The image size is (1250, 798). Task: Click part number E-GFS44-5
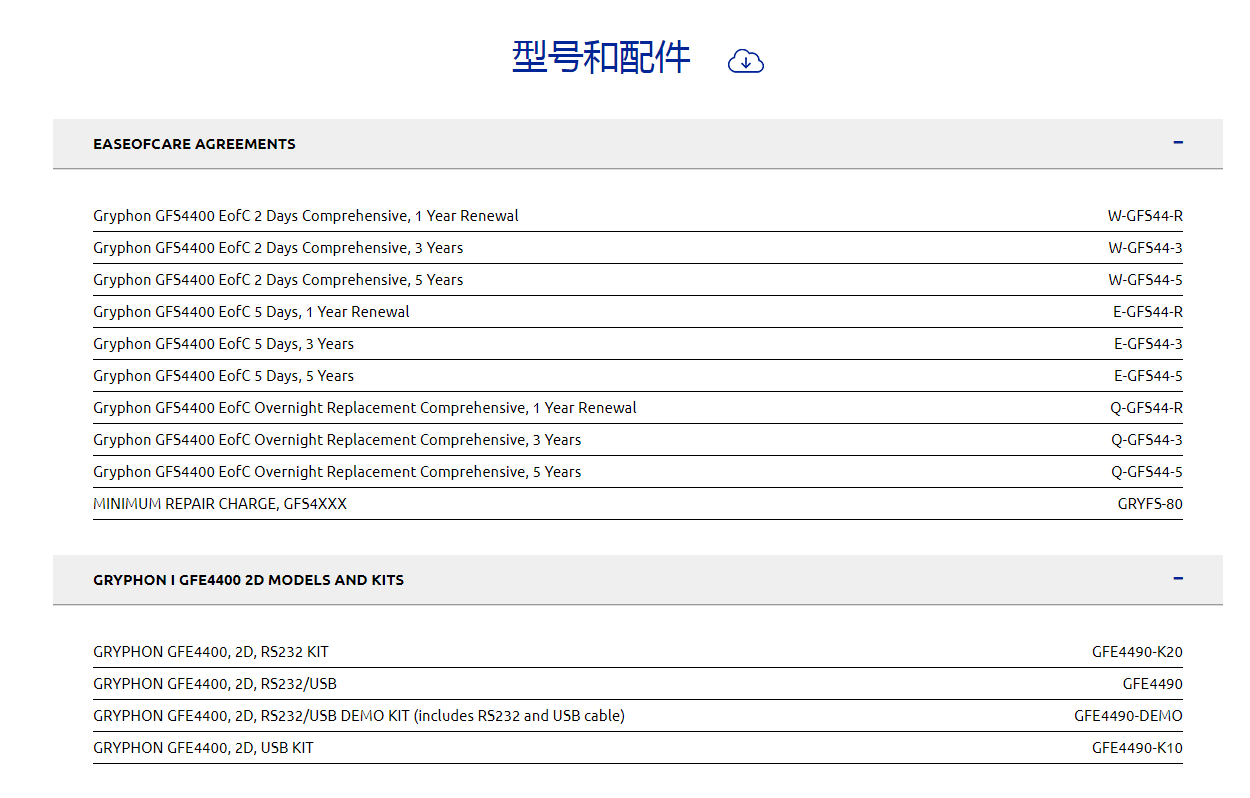click(1148, 376)
